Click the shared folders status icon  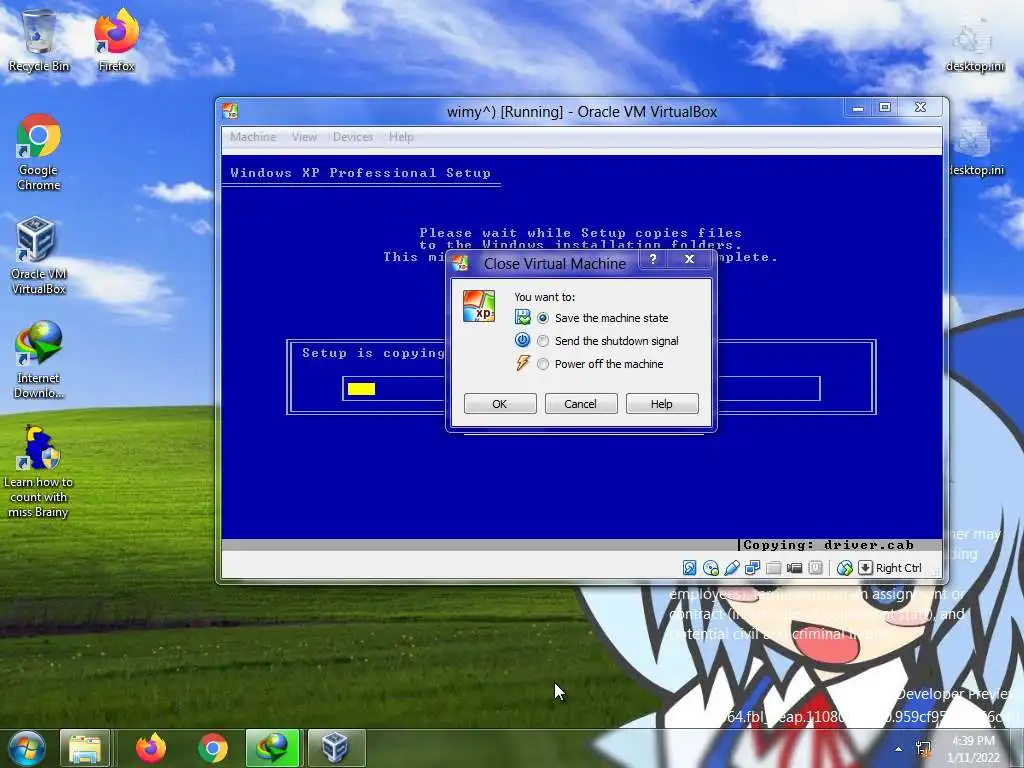pyautogui.click(x=773, y=568)
